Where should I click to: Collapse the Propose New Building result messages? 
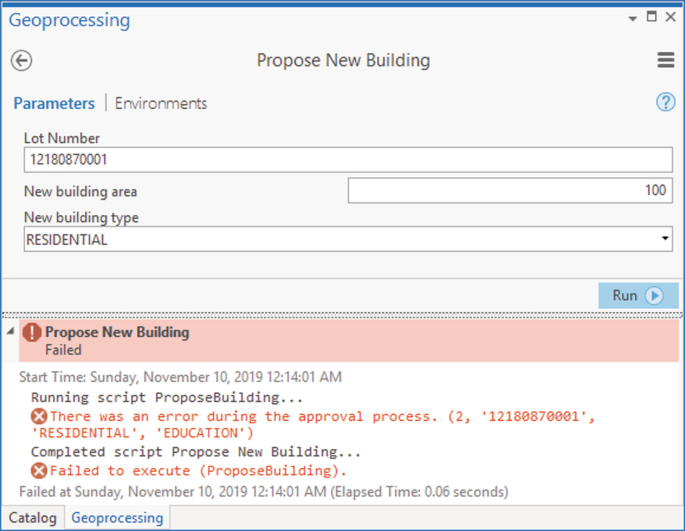(x=10, y=331)
